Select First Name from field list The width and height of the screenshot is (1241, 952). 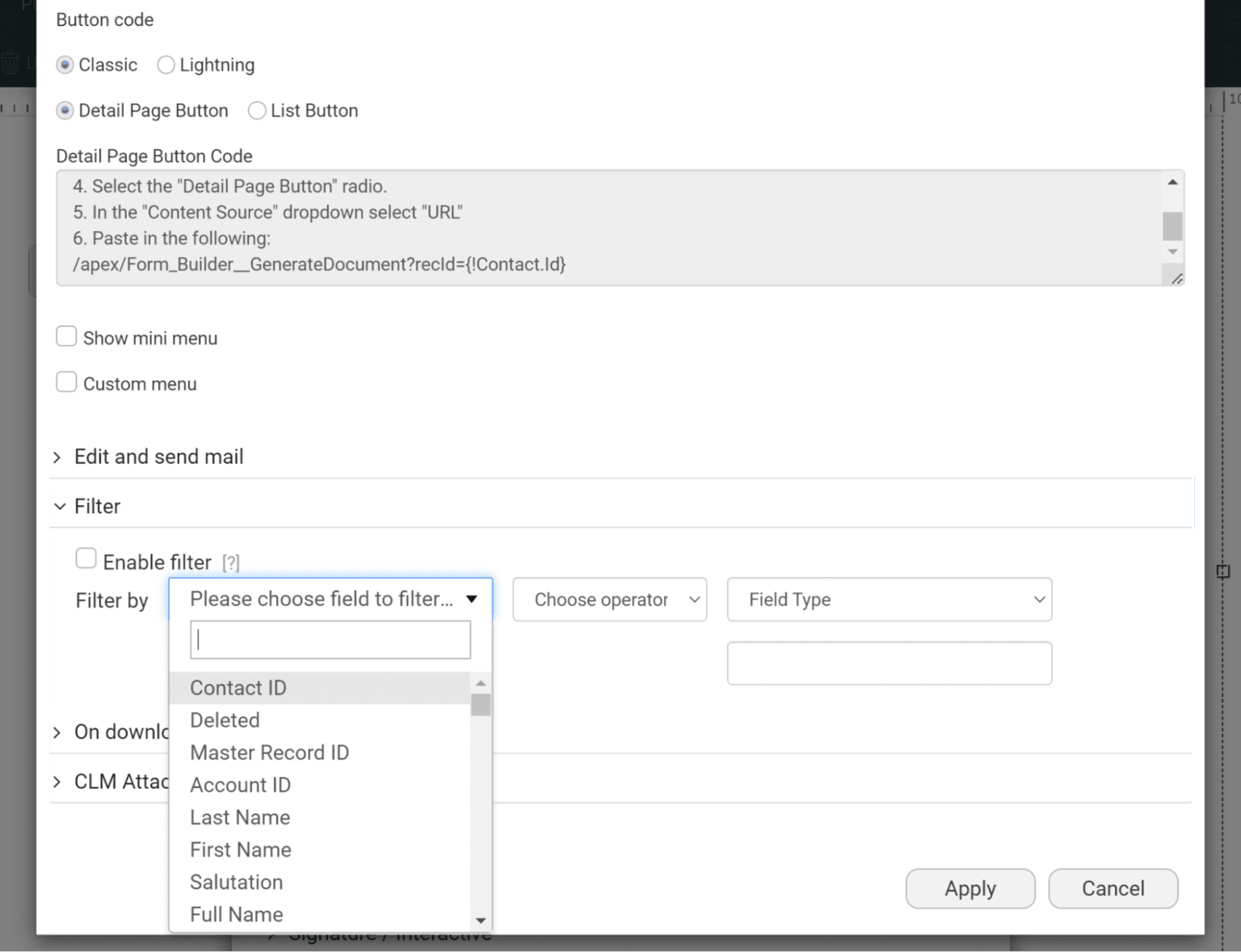[320, 849]
